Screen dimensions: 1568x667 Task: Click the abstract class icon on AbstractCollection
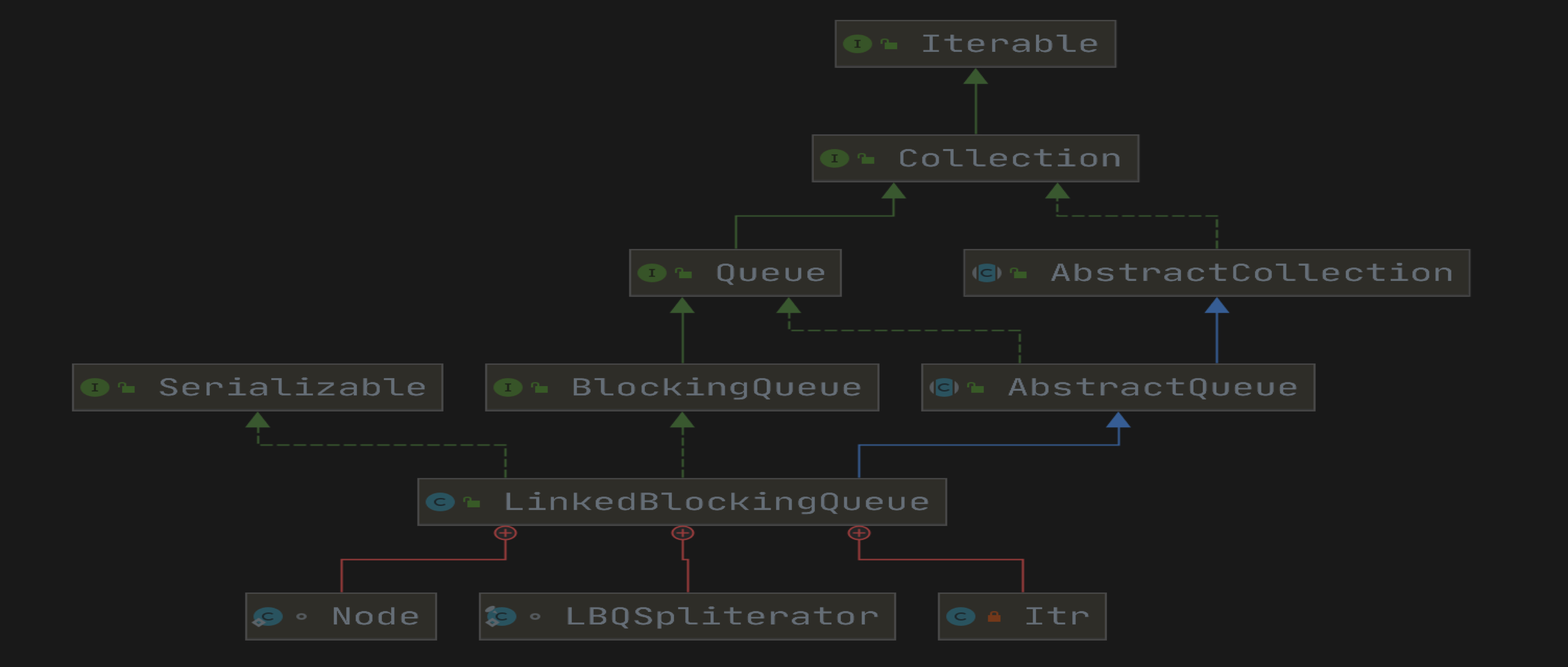tap(987, 273)
